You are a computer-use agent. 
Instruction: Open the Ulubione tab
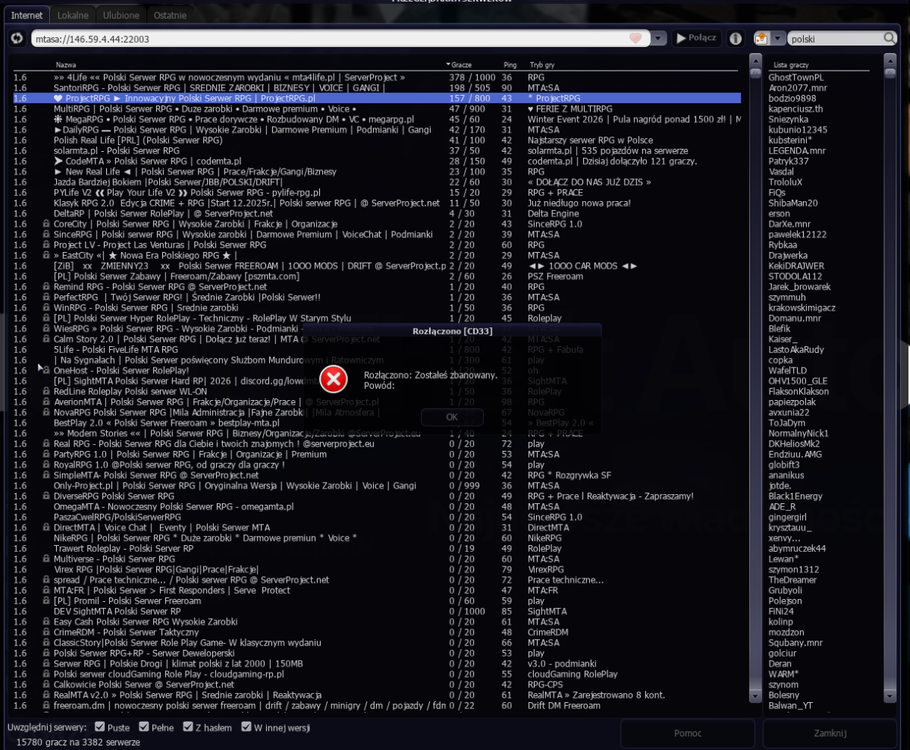tap(121, 15)
